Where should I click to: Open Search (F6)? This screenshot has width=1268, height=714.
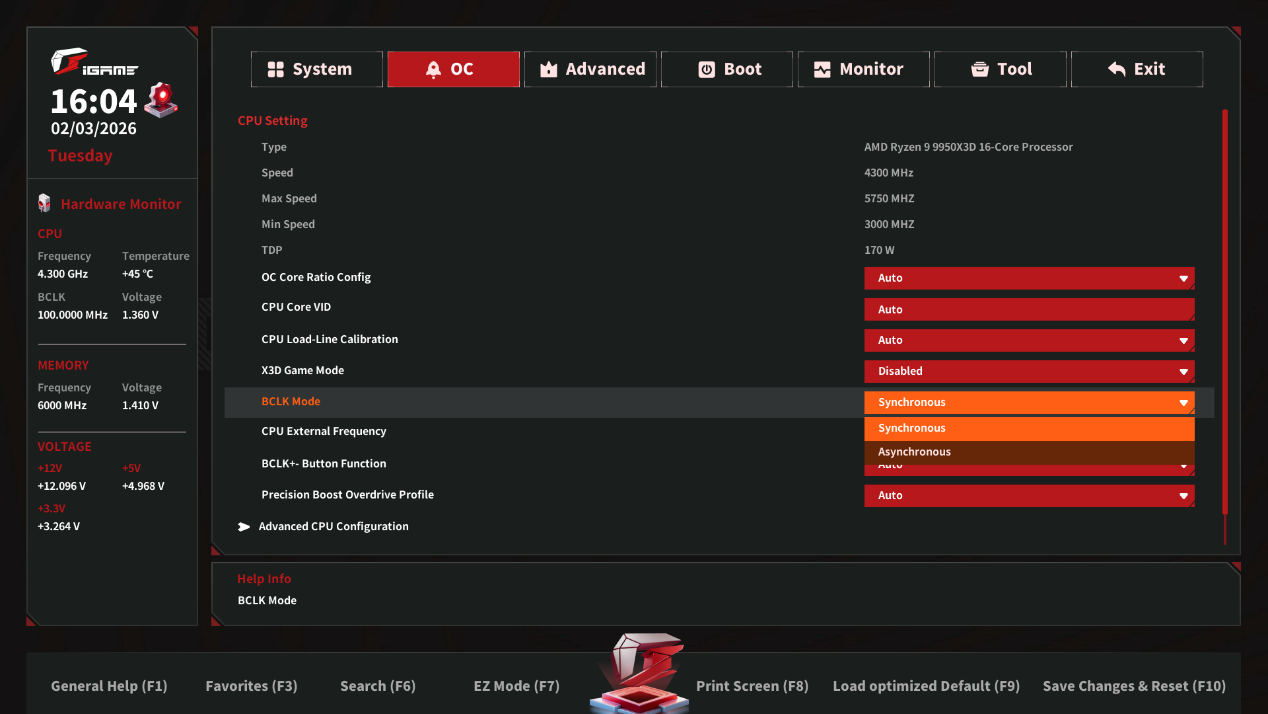(377, 686)
